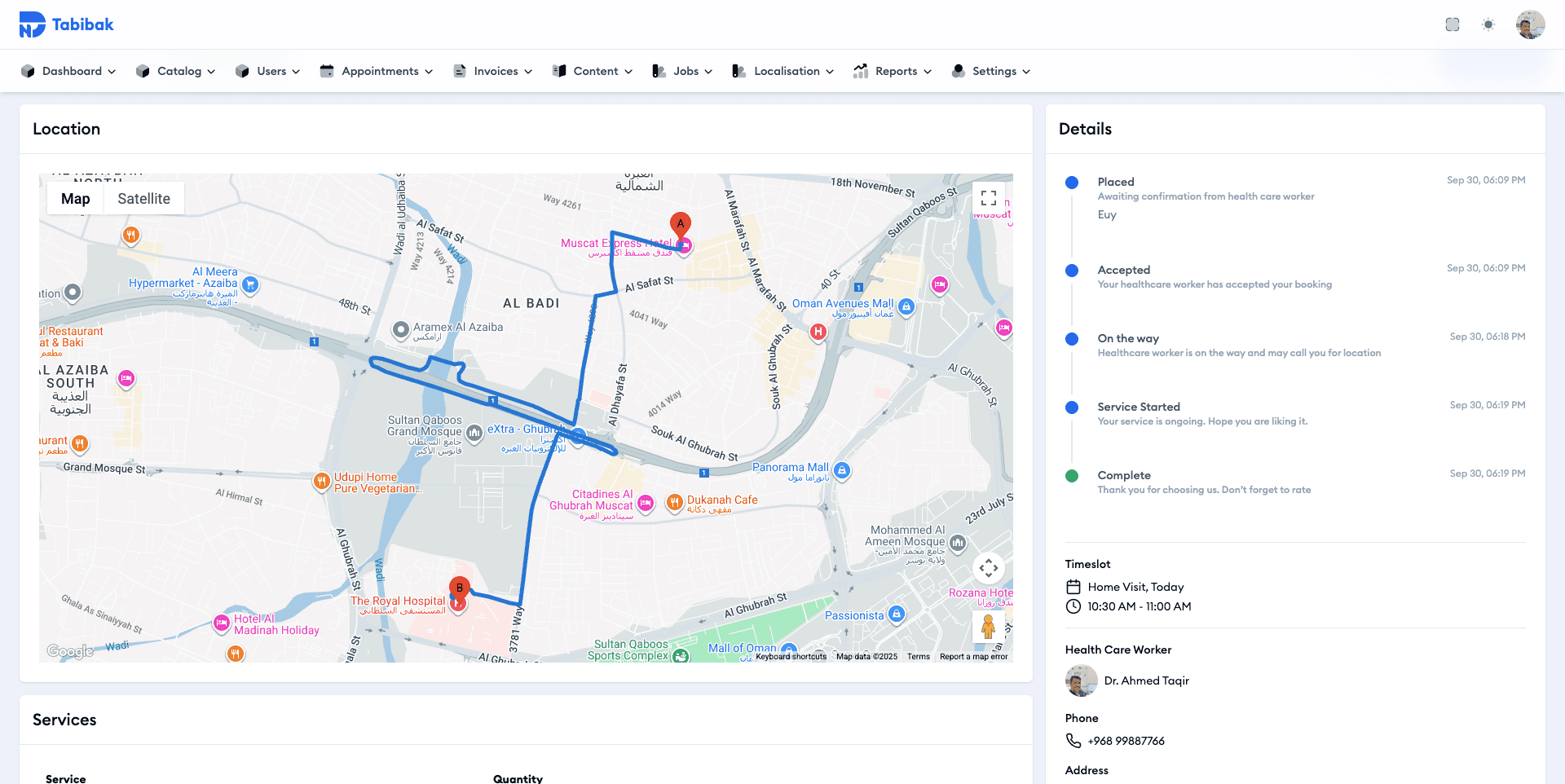Open the Reports dropdown menu
Screen dimensions: 1565x784
(893, 71)
